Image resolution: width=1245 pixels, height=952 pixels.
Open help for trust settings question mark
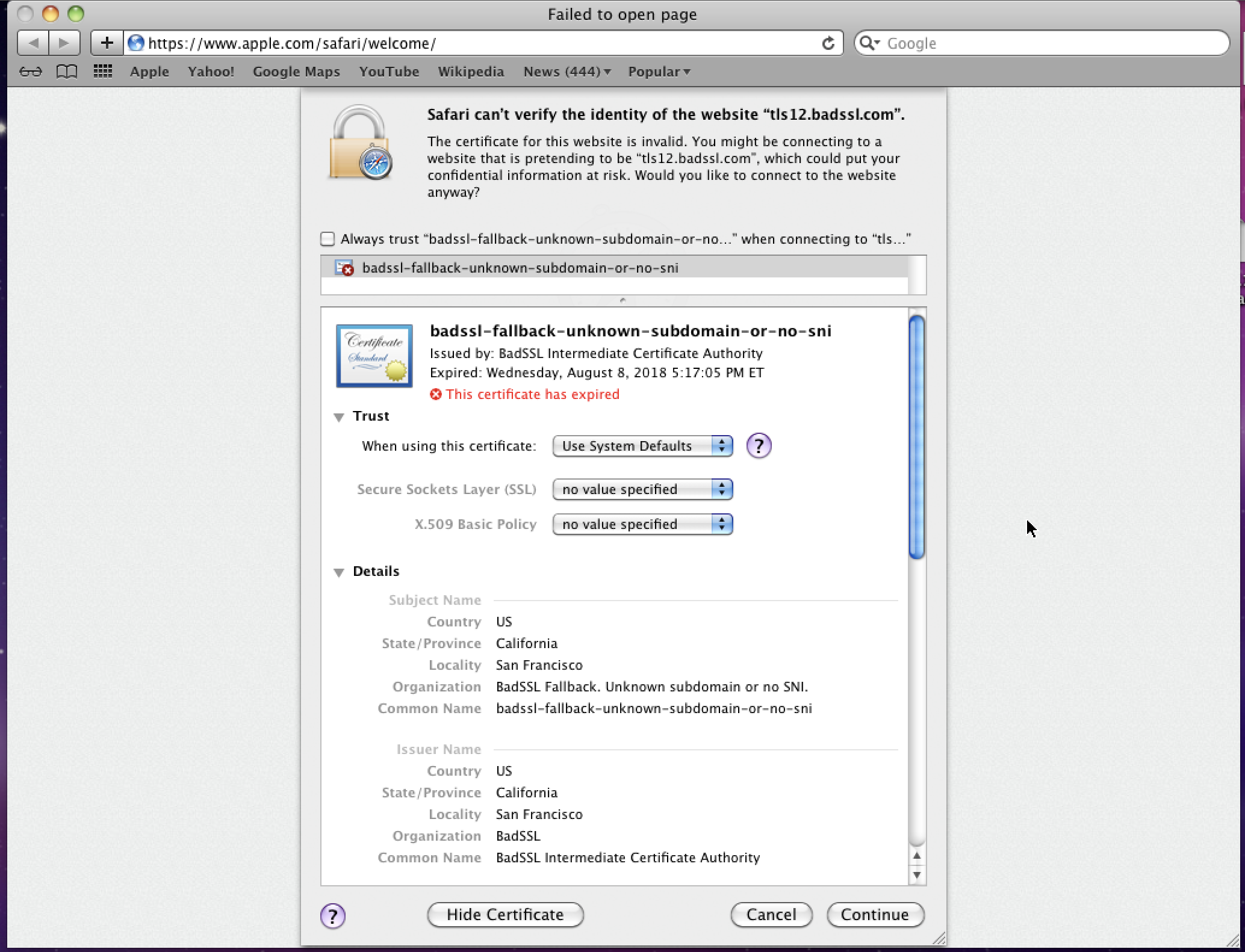point(759,446)
